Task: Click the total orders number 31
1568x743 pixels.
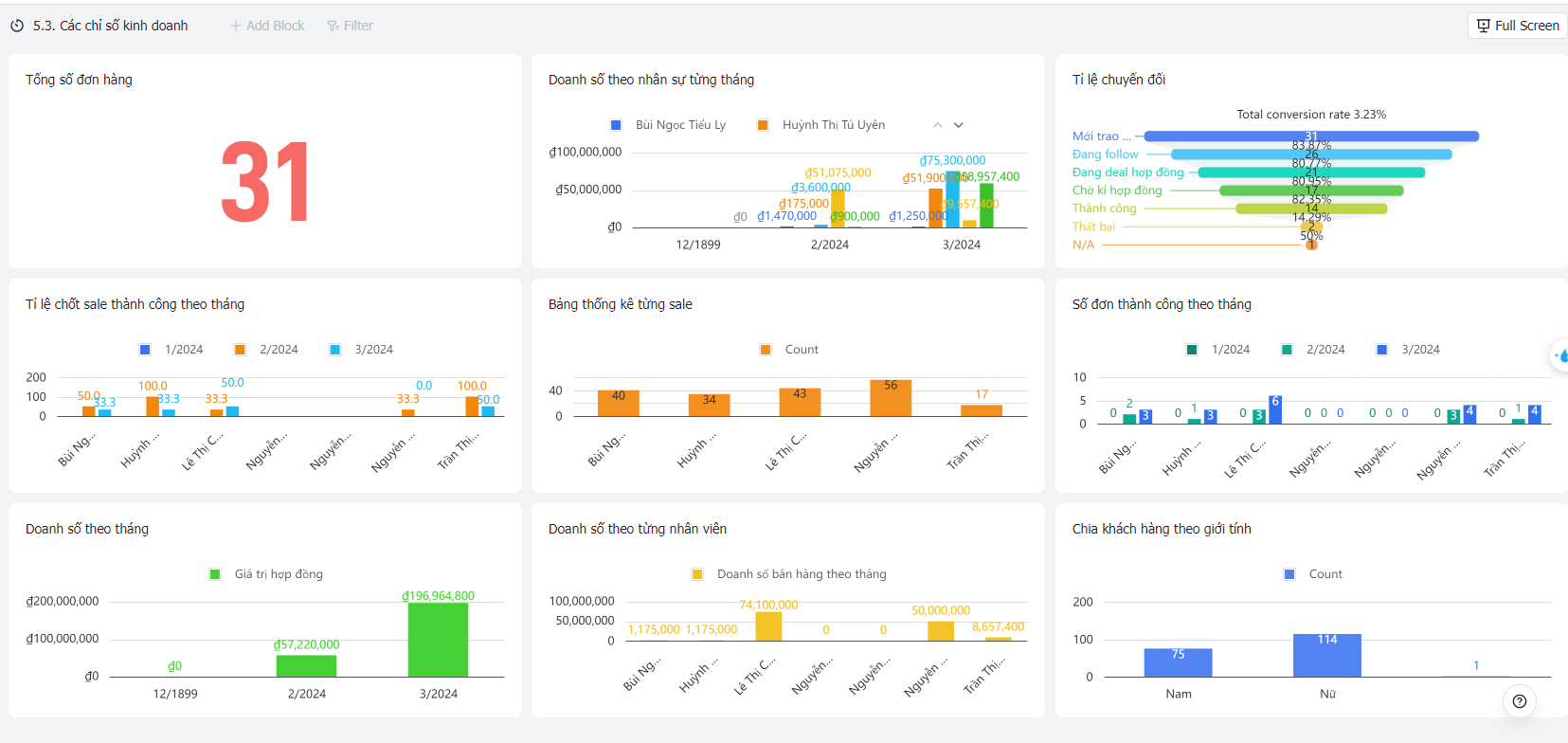Action: coord(265,182)
